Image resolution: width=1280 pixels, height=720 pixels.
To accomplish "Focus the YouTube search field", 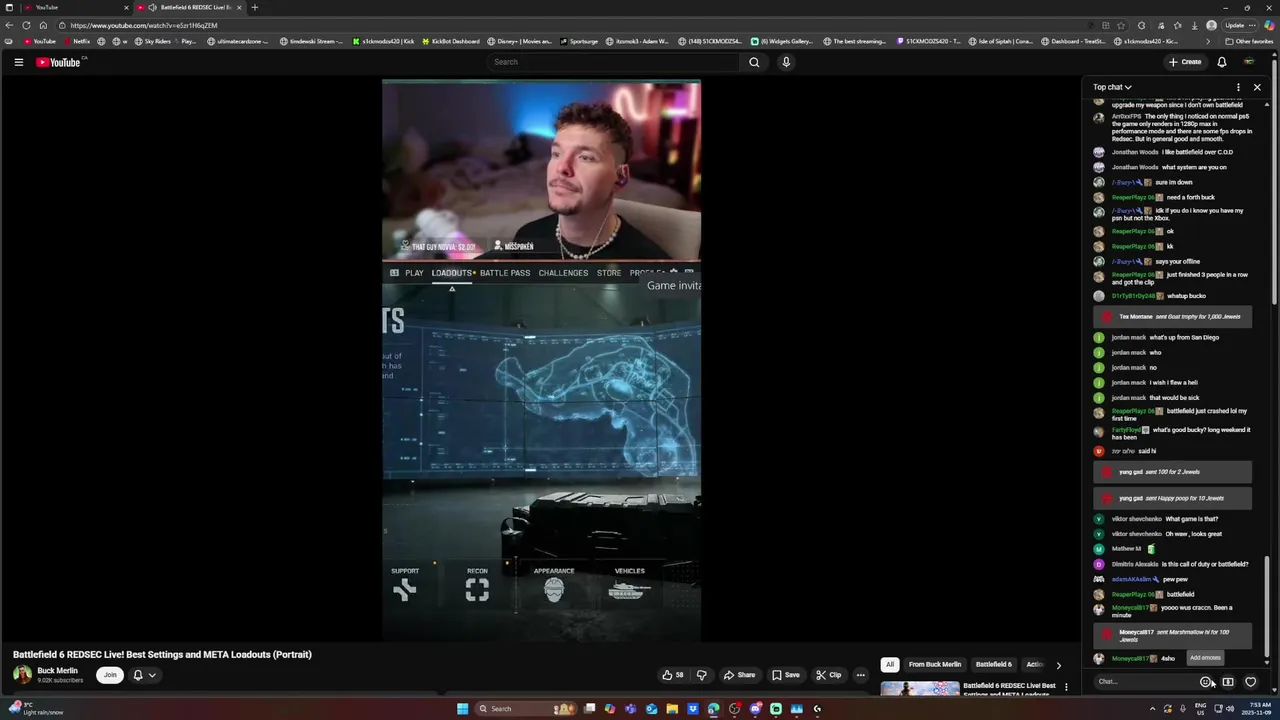I will [613, 62].
